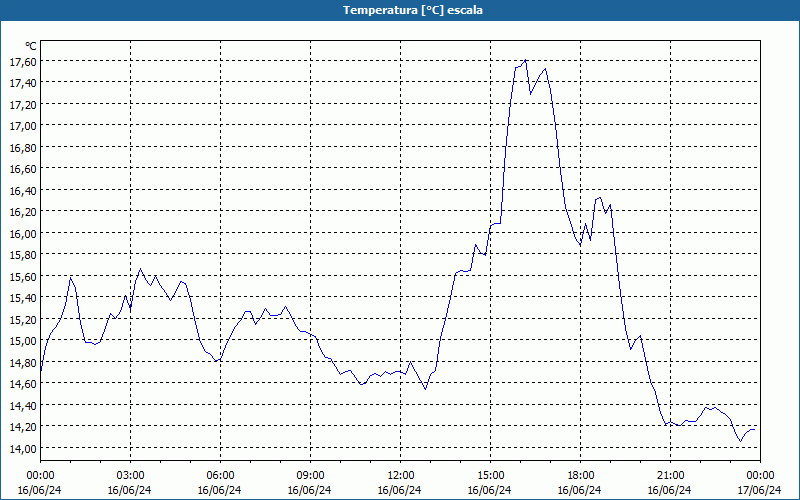Select the 15,20 y-axis value
Image resolution: width=800 pixels, height=500 pixels.
click(x=23, y=319)
